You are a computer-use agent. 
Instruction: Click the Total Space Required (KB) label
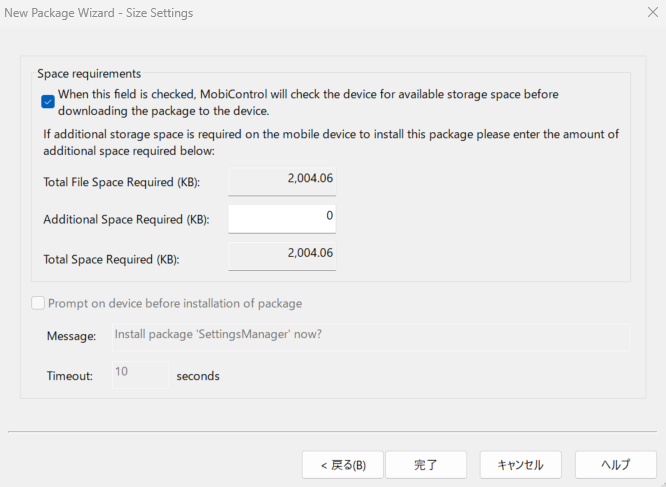111,259
